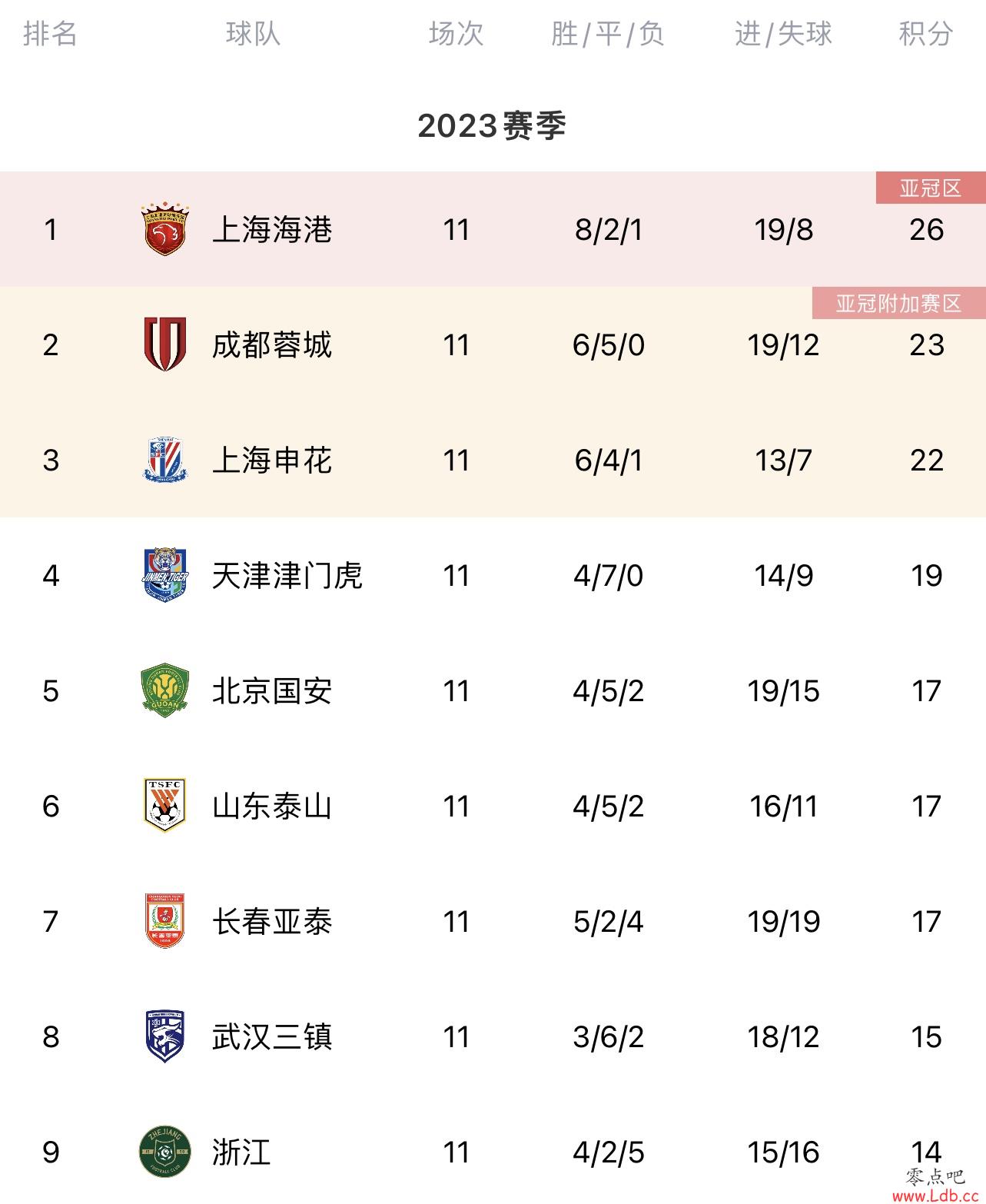Click the 排名 column header

point(50,34)
